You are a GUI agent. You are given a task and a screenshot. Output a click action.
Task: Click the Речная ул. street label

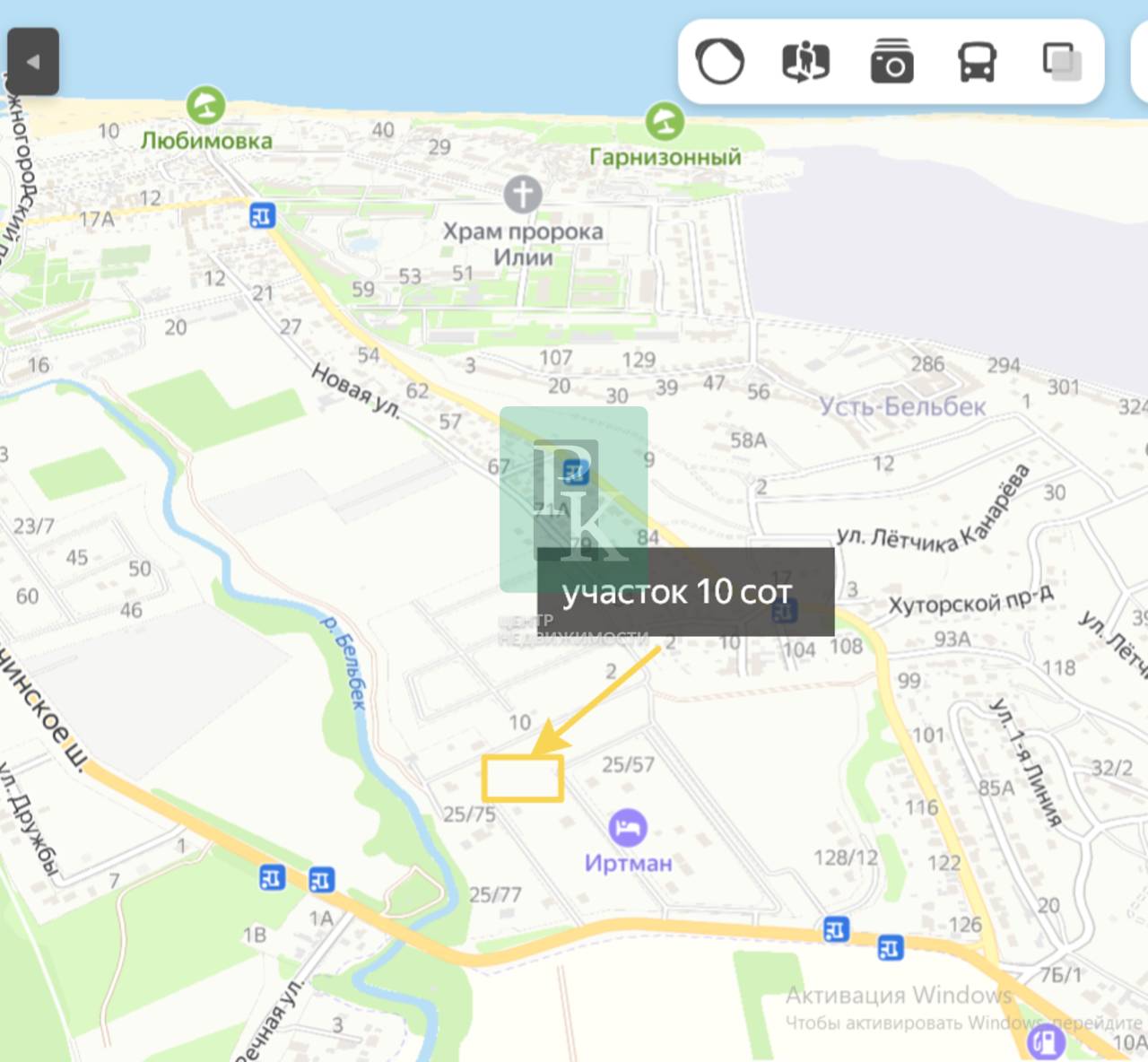click(268, 1021)
